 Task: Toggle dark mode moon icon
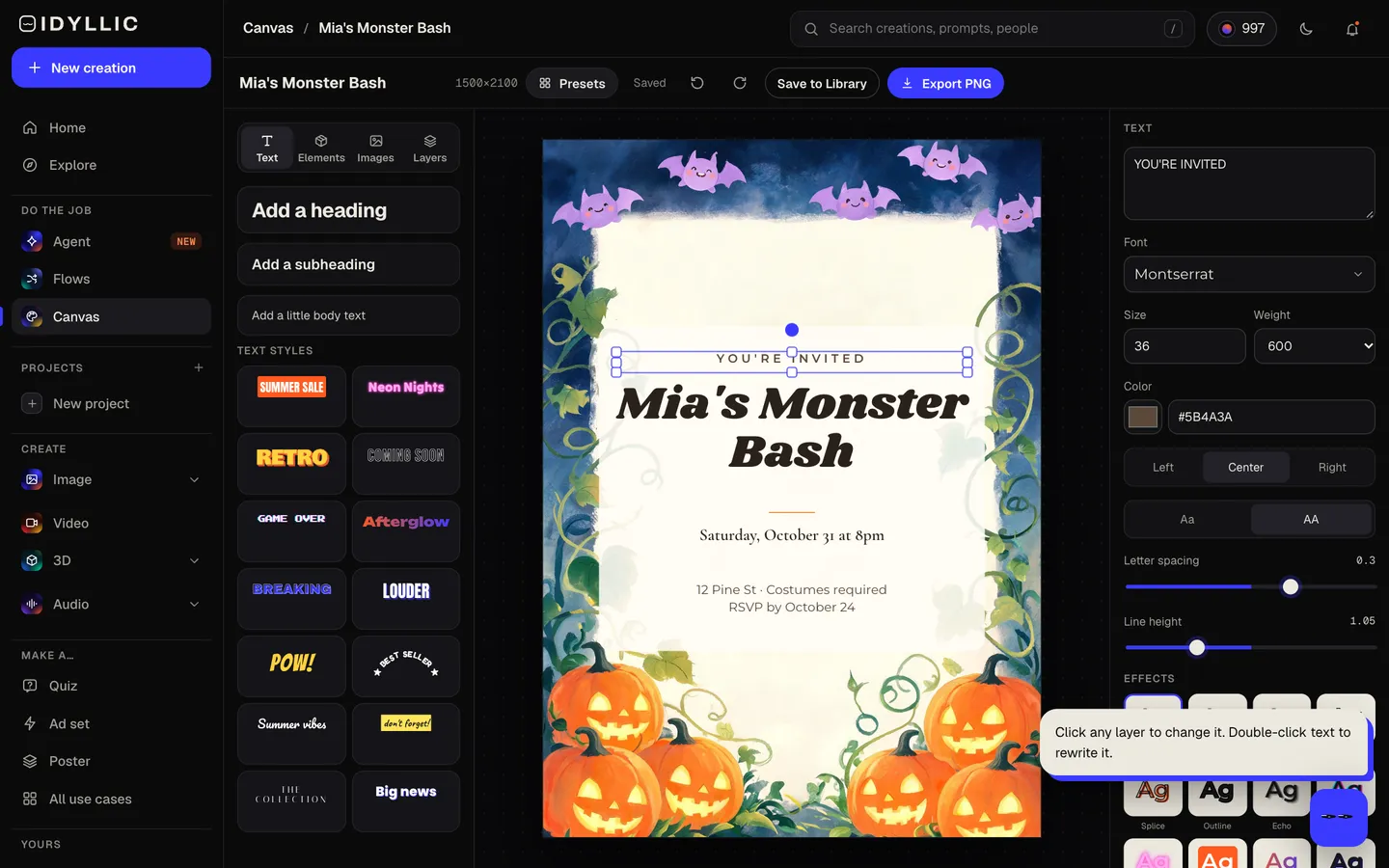point(1306,29)
